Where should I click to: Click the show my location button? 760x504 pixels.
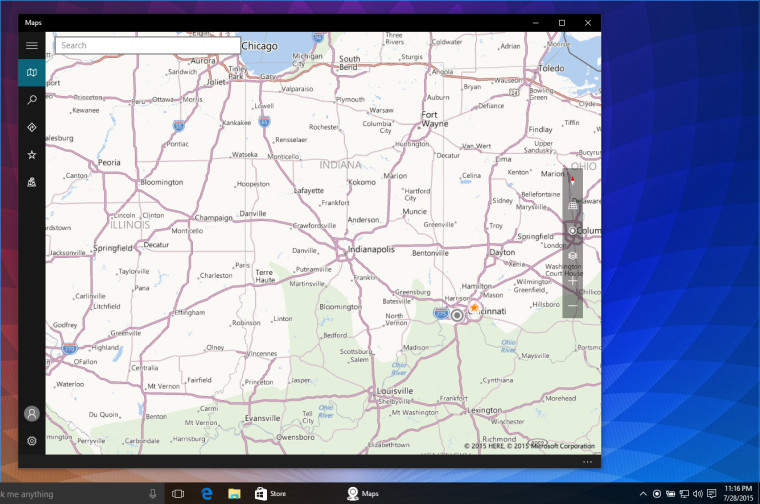click(572, 231)
